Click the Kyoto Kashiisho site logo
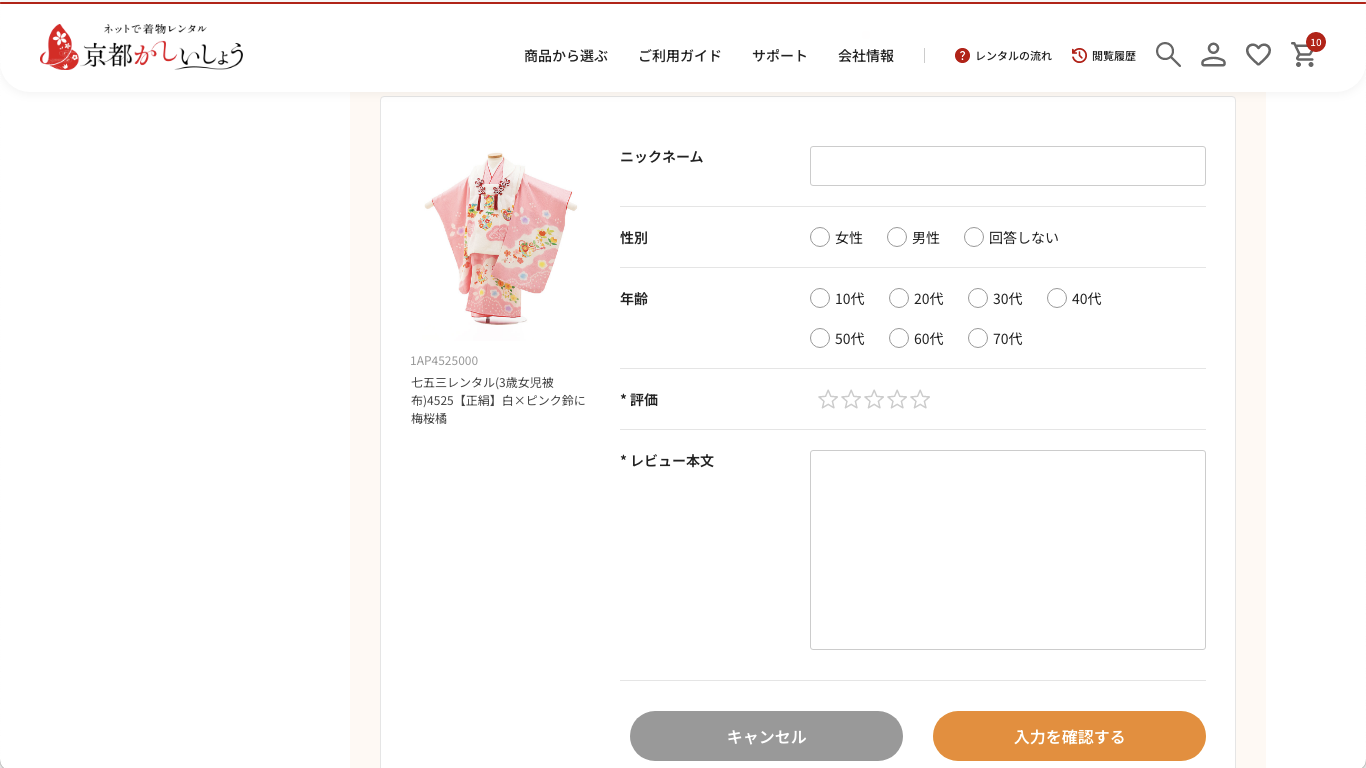Viewport: 1366px width, 768px height. (x=142, y=48)
